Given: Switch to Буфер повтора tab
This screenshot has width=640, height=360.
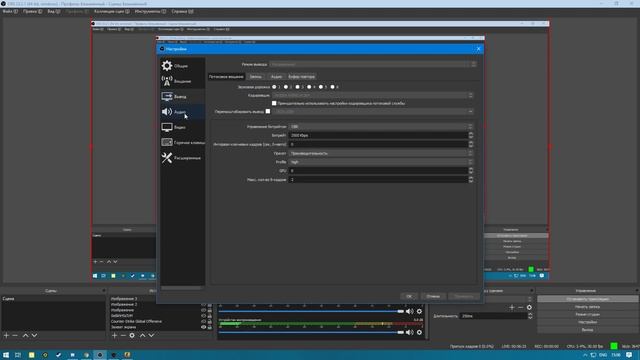Looking at the screenshot, I should point(302,77).
